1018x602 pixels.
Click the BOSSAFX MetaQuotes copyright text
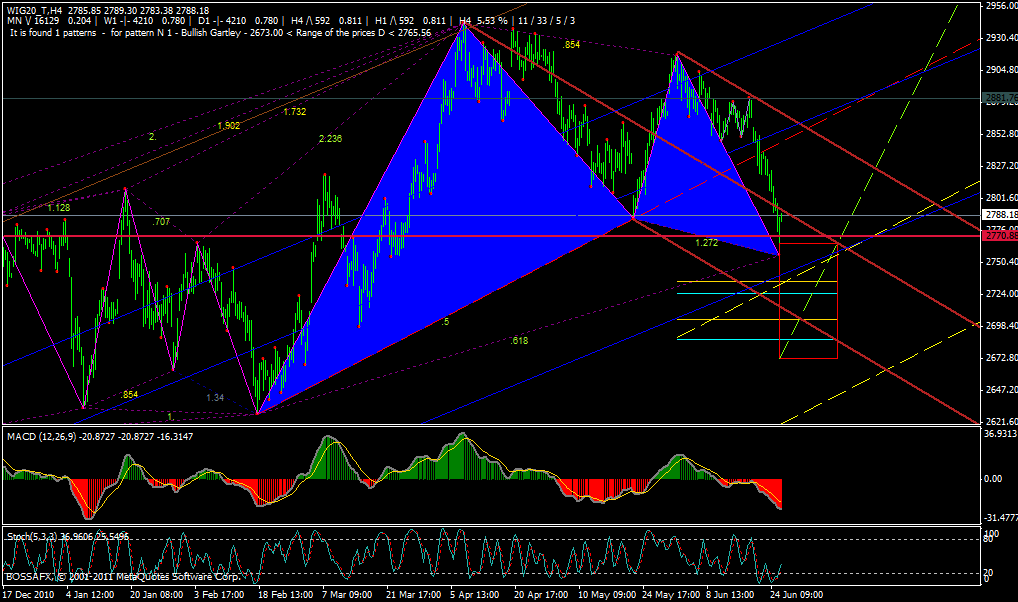(120, 577)
